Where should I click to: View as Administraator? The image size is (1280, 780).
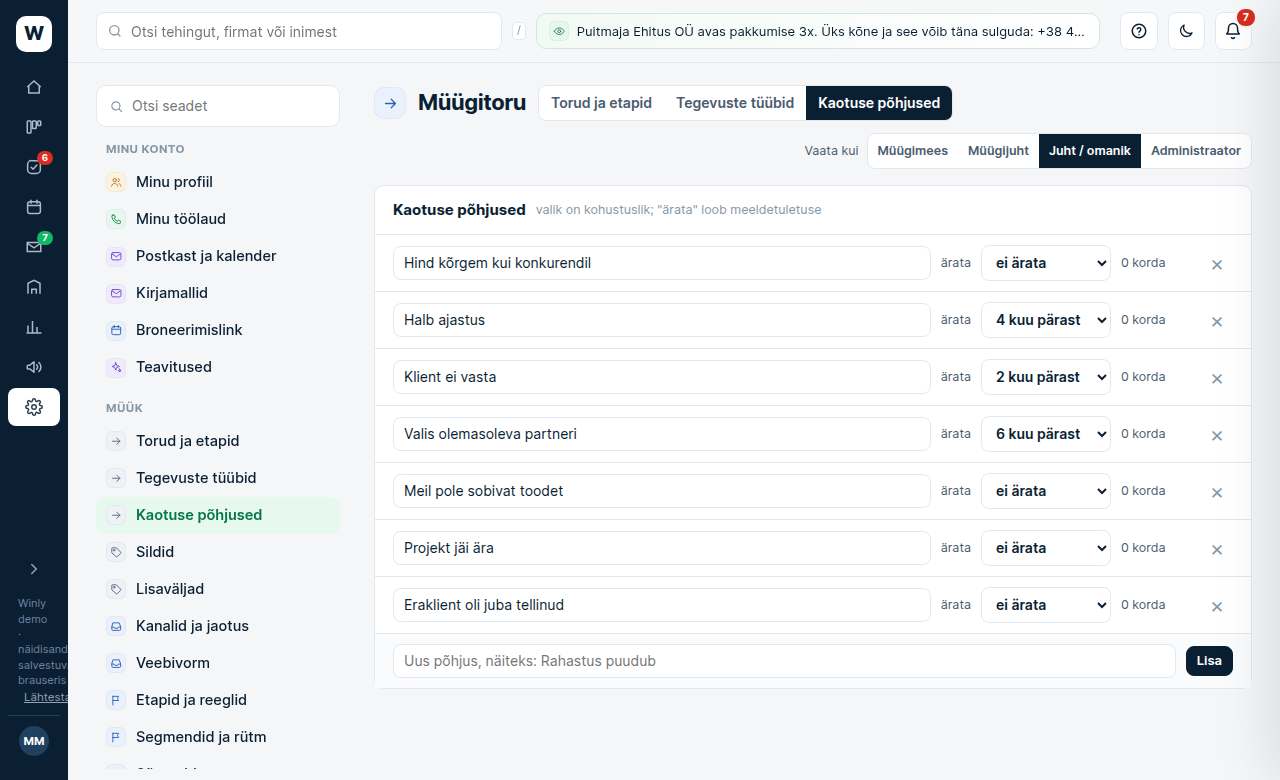click(x=1196, y=151)
